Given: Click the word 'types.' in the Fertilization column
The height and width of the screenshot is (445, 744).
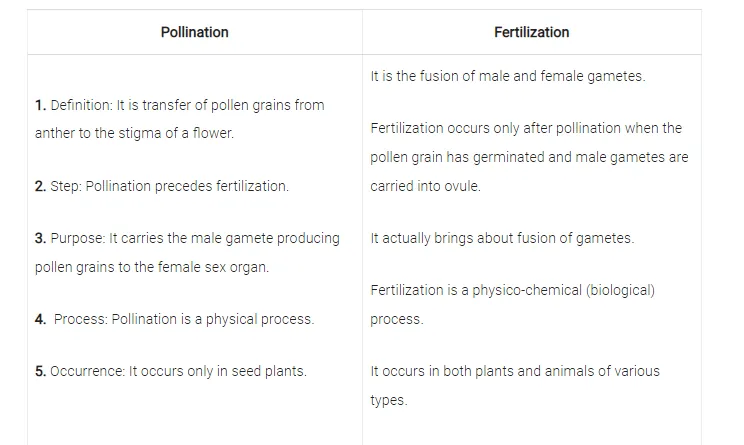Looking at the screenshot, I should (x=388, y=400).
